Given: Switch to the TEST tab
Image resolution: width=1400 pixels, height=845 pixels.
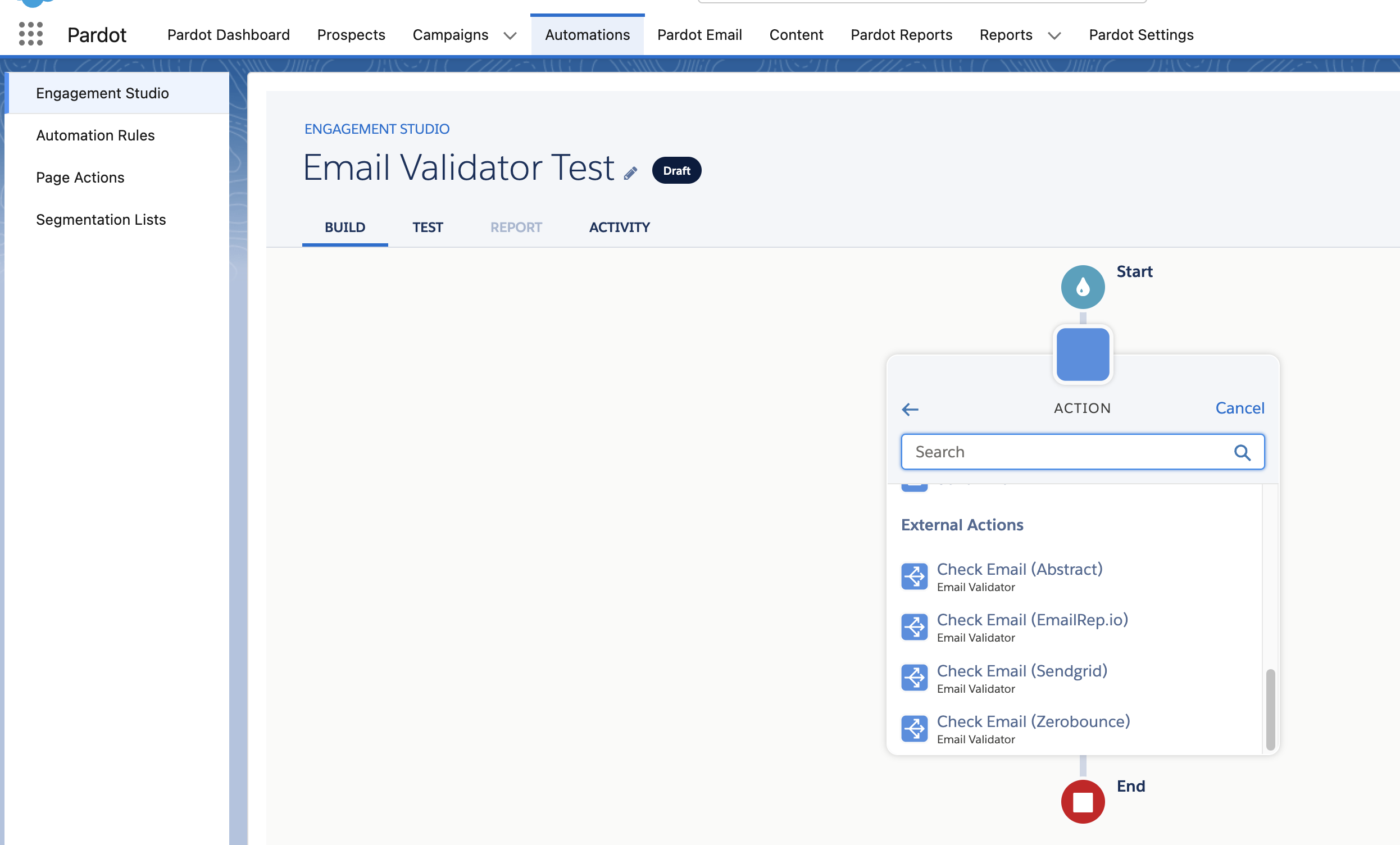Looking at the screenshot, I should coord(428,228).
